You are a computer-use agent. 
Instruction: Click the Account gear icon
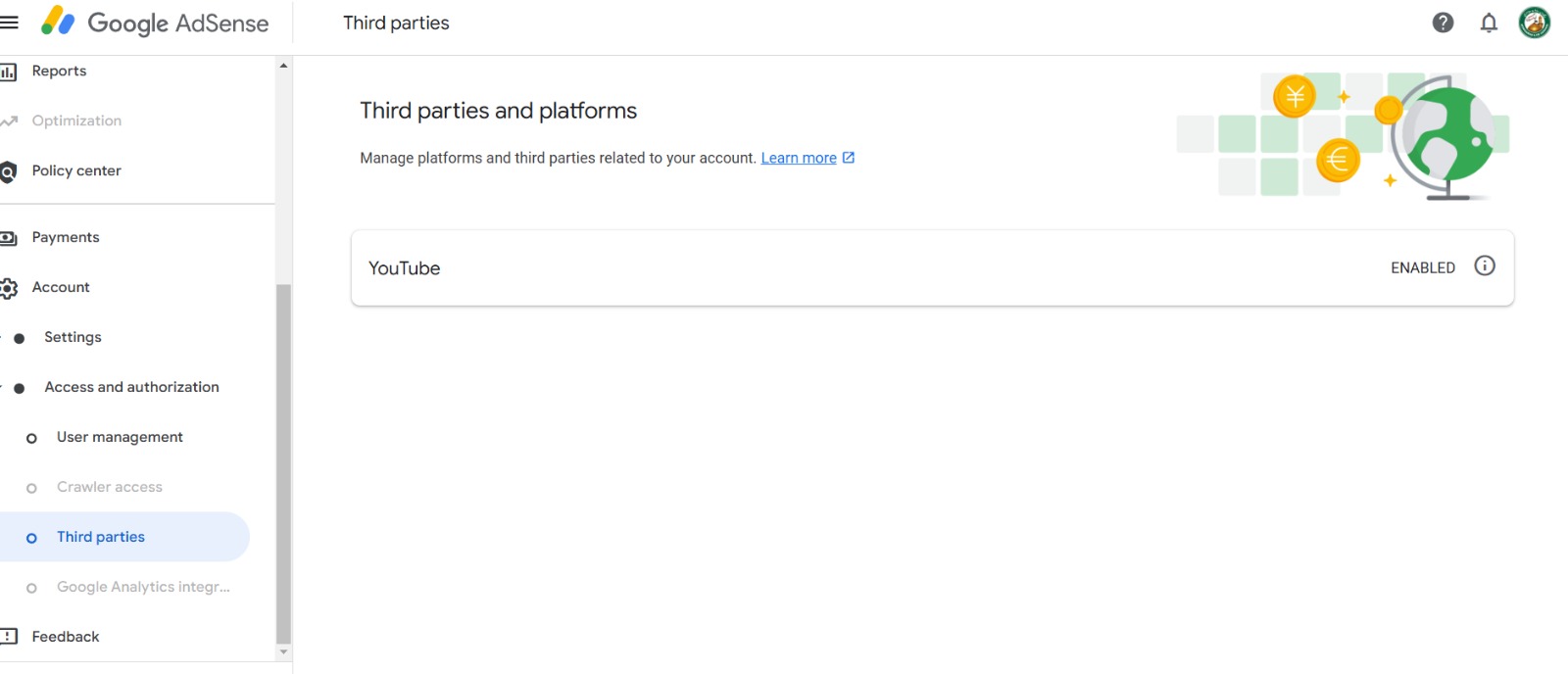9,288
